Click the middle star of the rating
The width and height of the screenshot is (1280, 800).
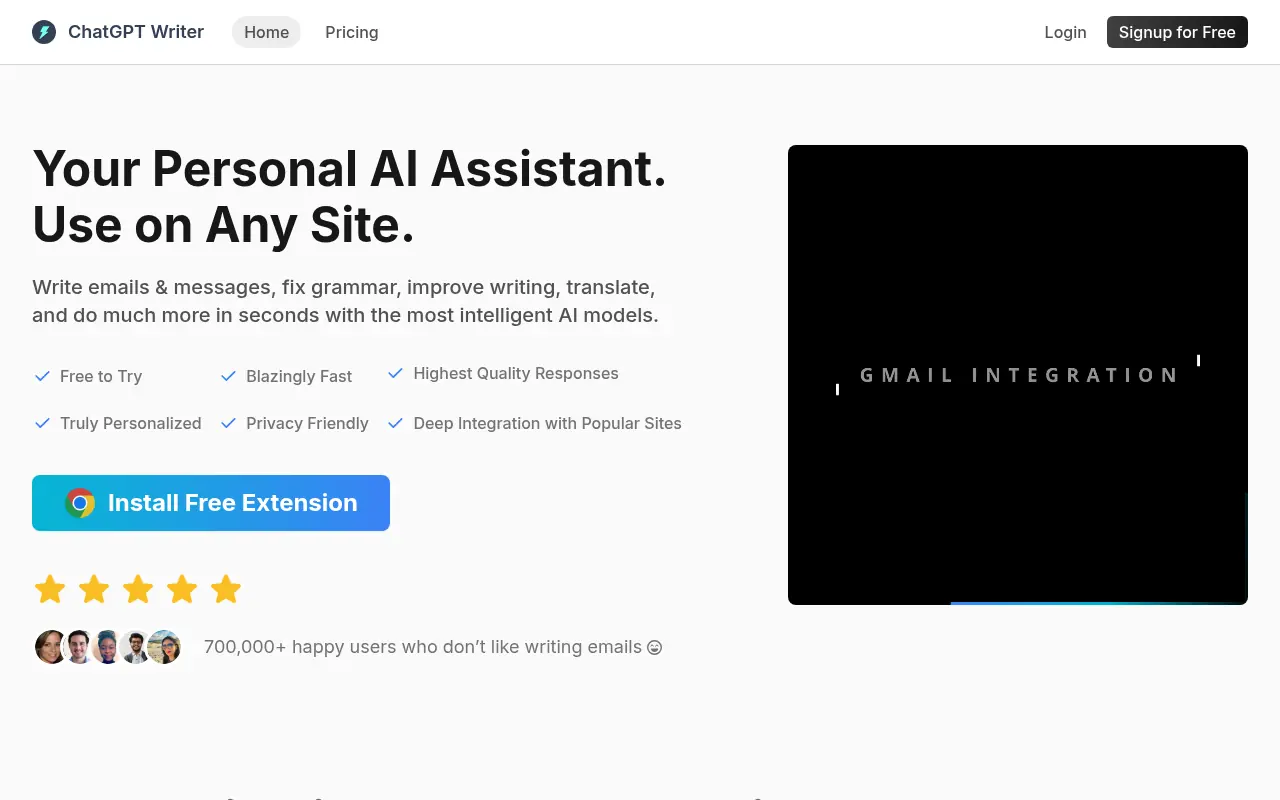point(137,589)
